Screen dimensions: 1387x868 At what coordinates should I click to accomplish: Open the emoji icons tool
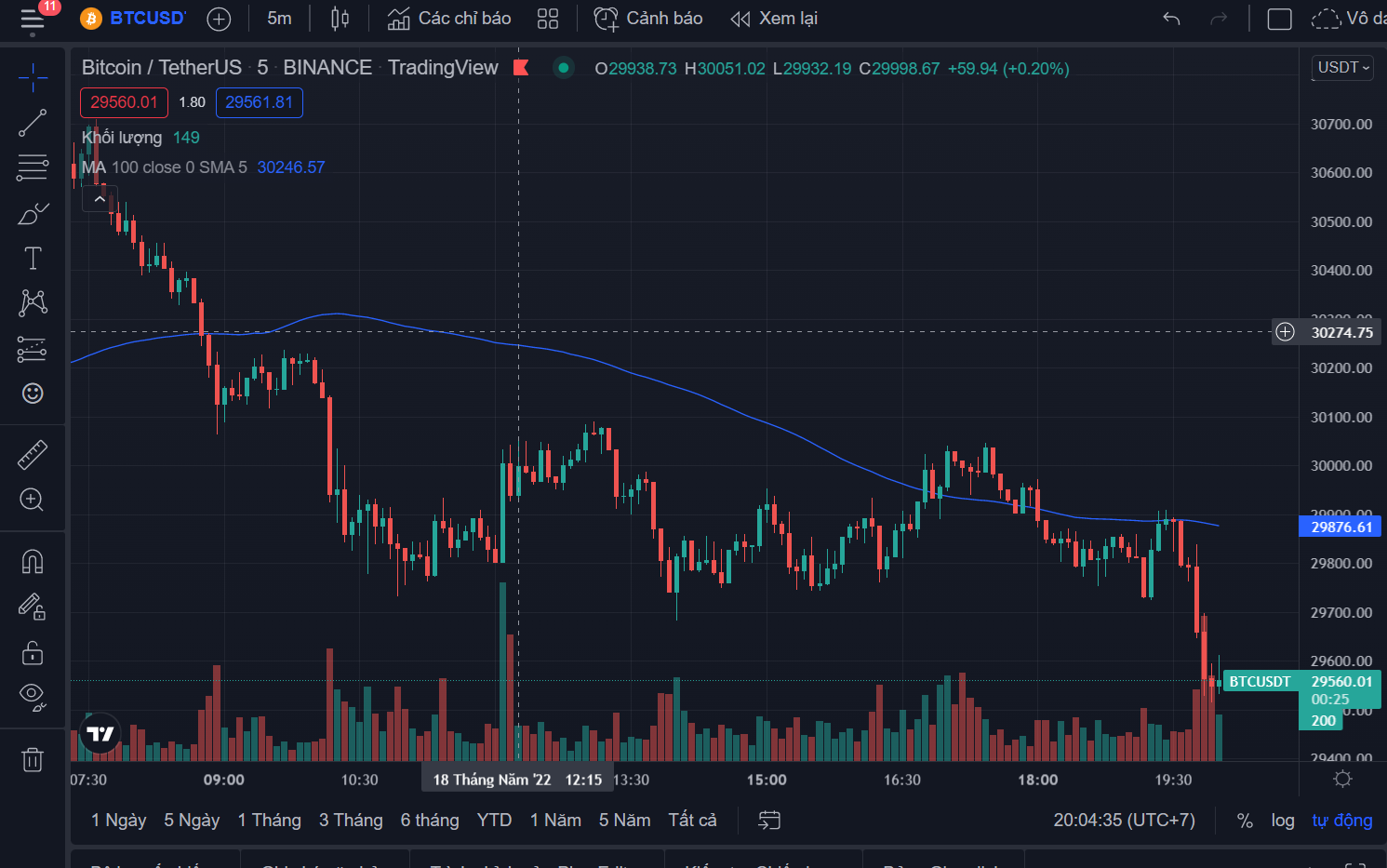point(33,394)
